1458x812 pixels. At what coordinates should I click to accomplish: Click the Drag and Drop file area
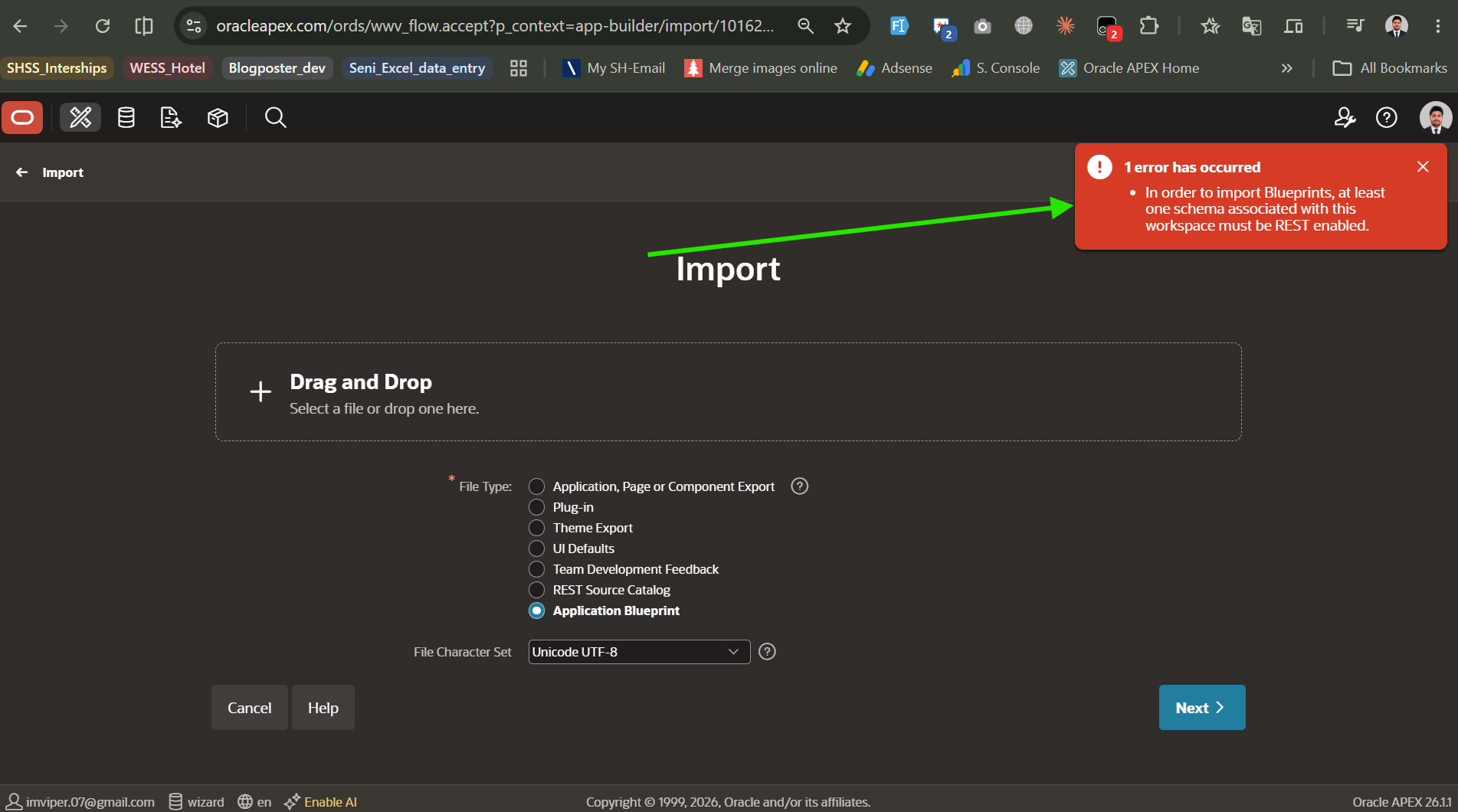pyautogui.click(x=729, y=391)
